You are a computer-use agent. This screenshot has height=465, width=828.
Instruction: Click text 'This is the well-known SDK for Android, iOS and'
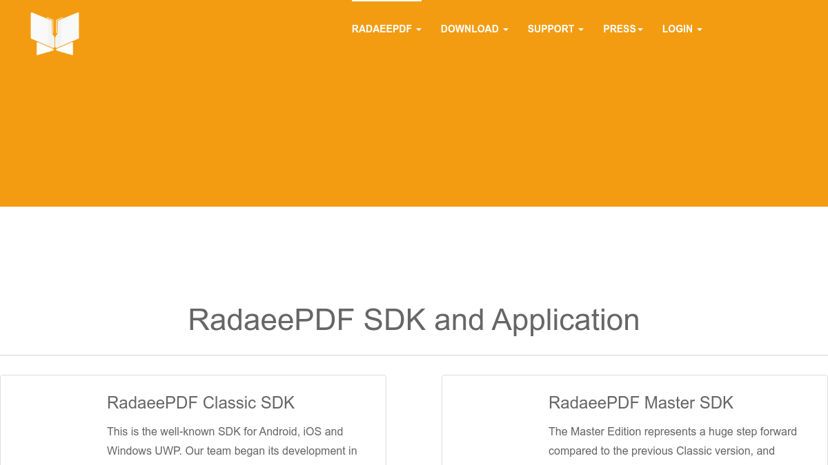coord(225,432)
